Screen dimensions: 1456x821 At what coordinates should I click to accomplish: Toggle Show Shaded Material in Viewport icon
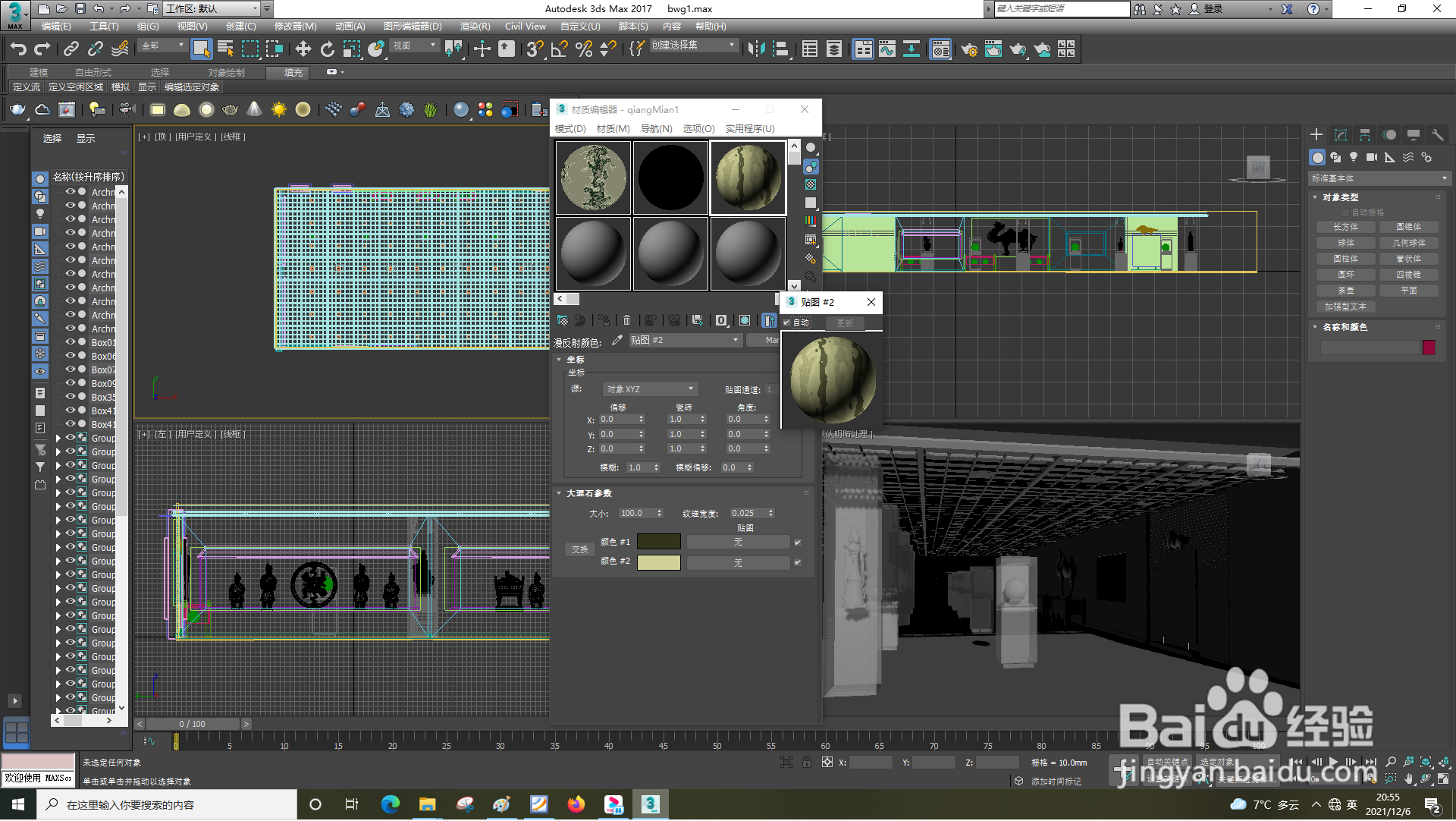point(745,320)
